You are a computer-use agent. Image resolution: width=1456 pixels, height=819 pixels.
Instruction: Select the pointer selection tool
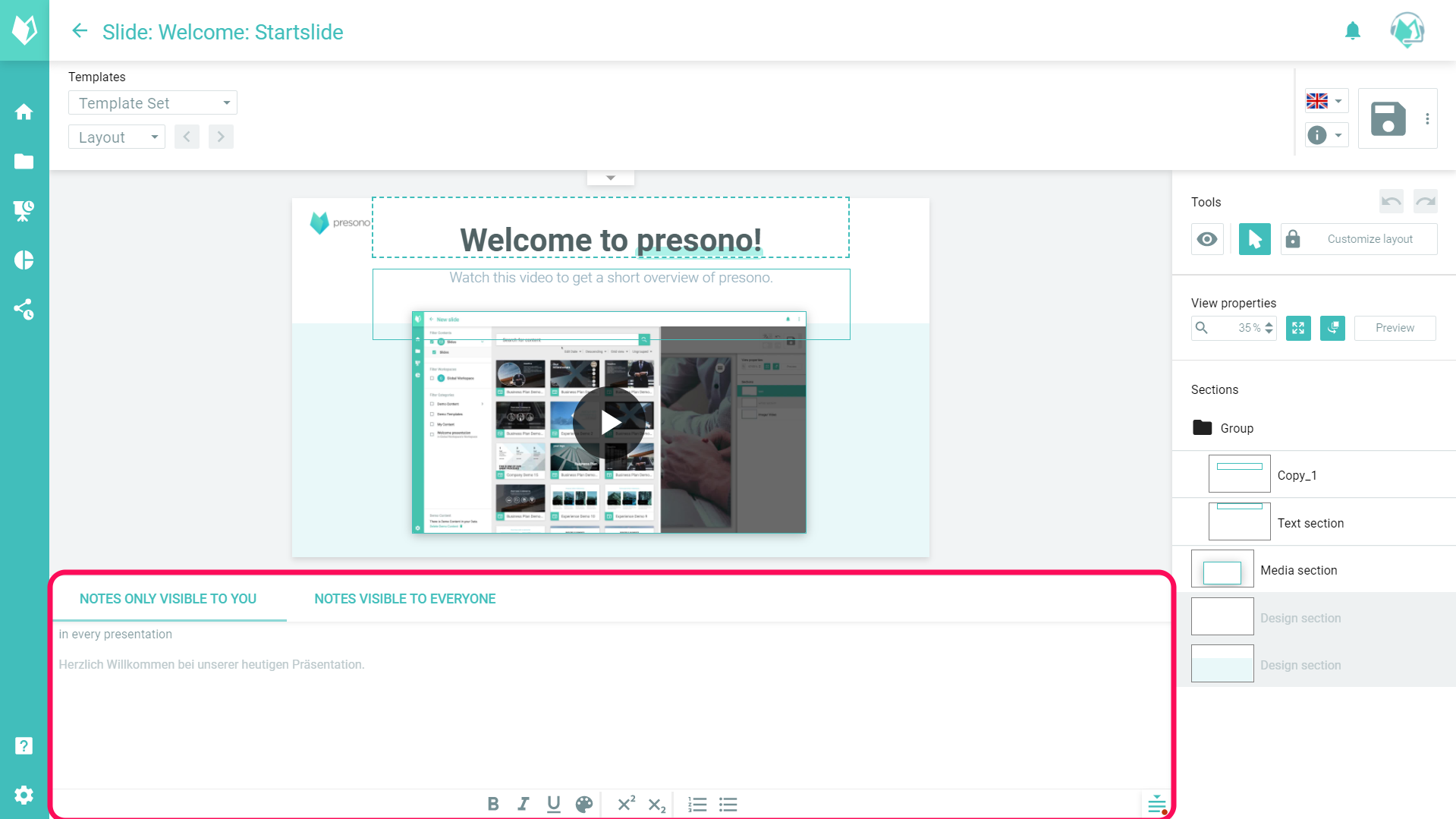pyautogui.click(x=1254, y=239)
